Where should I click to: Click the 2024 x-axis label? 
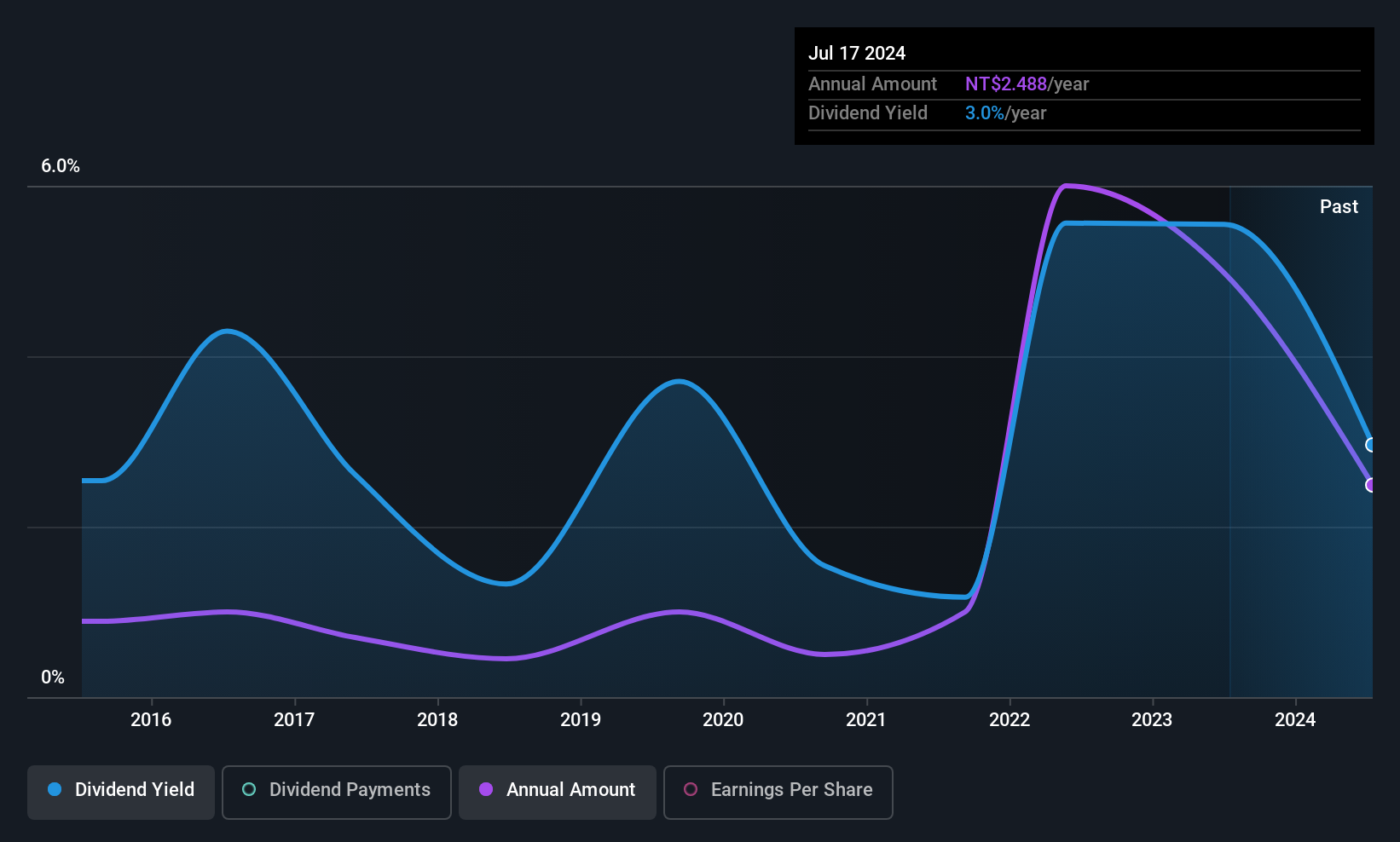pyautogui.click(x=1295, y=720)
